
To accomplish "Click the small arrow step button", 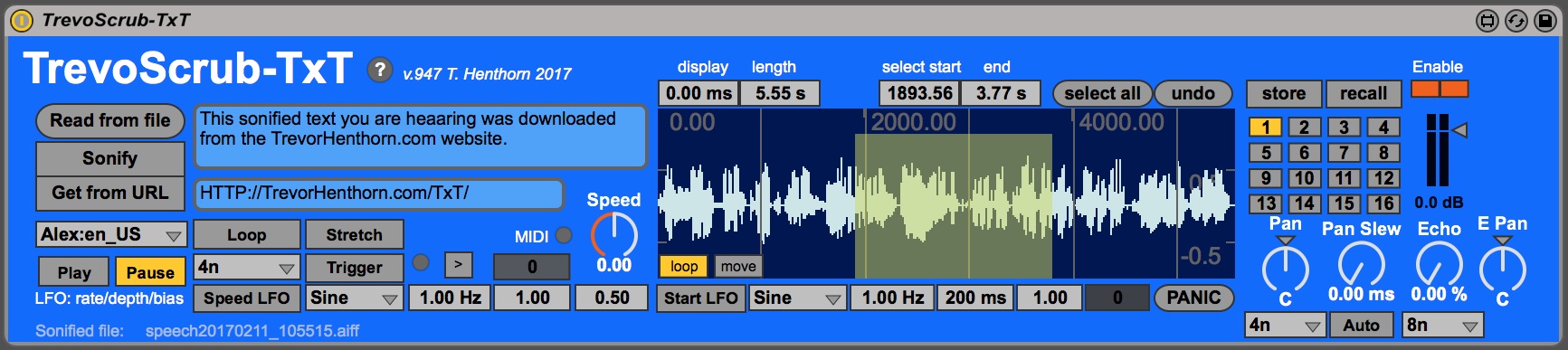I will [x=459, y=264].
